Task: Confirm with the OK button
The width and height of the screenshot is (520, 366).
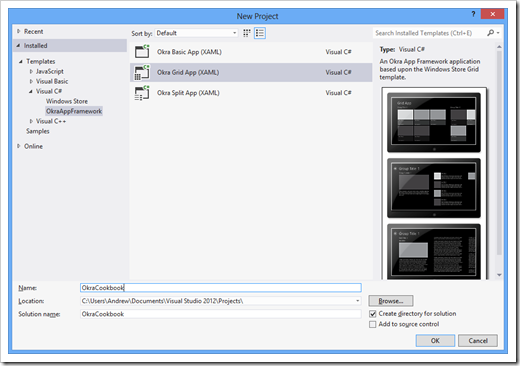Action: coord(435,341)
